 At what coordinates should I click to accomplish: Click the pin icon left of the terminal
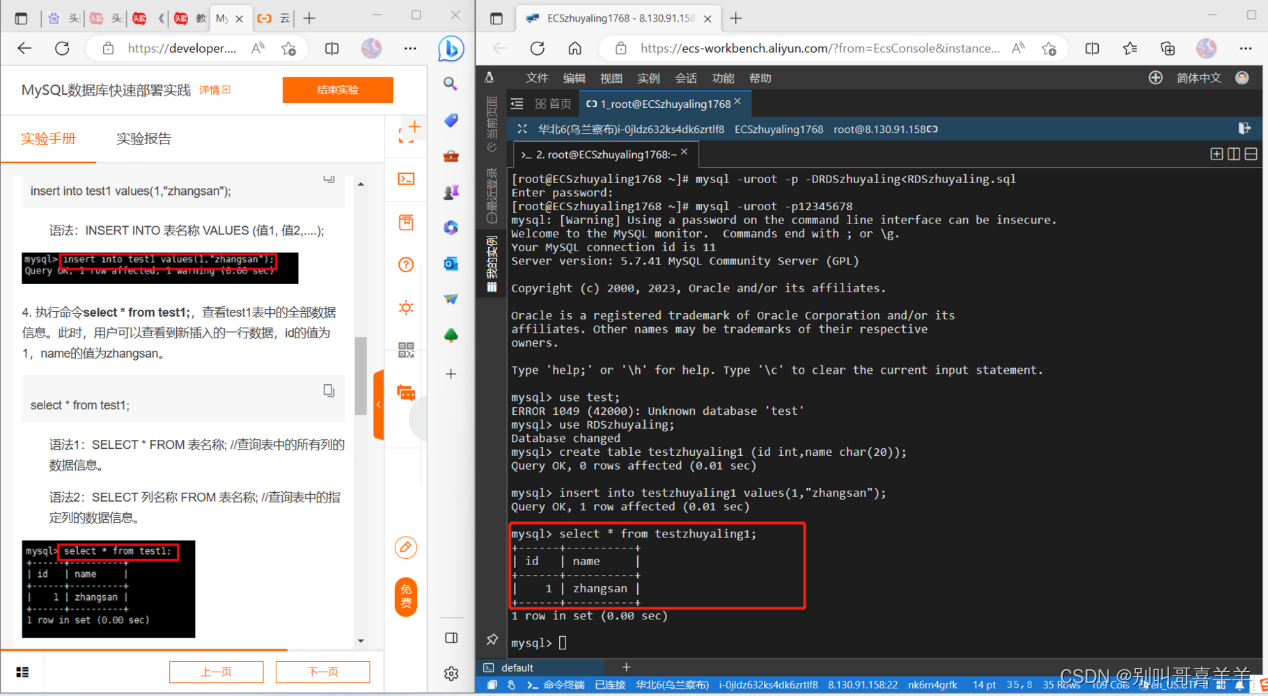491,640
